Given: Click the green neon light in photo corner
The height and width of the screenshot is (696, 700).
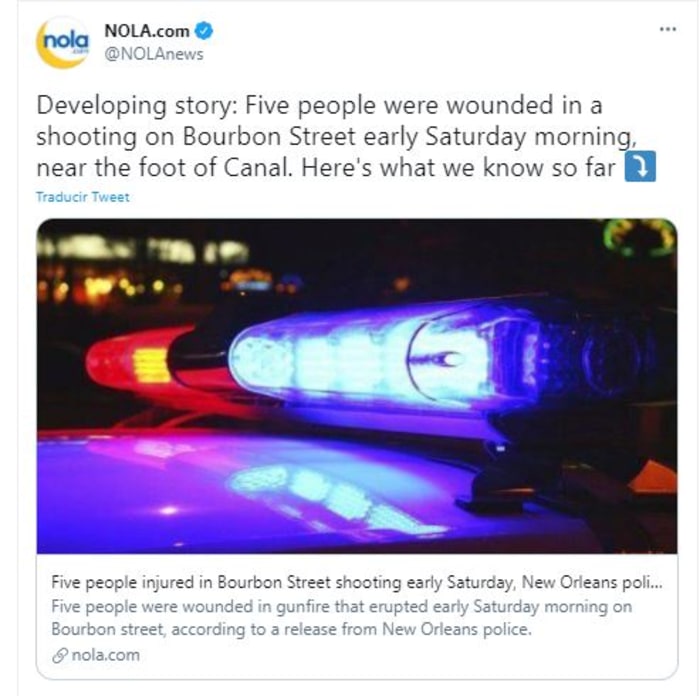Looking at the screenshot, I should click(x=639, y=238).
